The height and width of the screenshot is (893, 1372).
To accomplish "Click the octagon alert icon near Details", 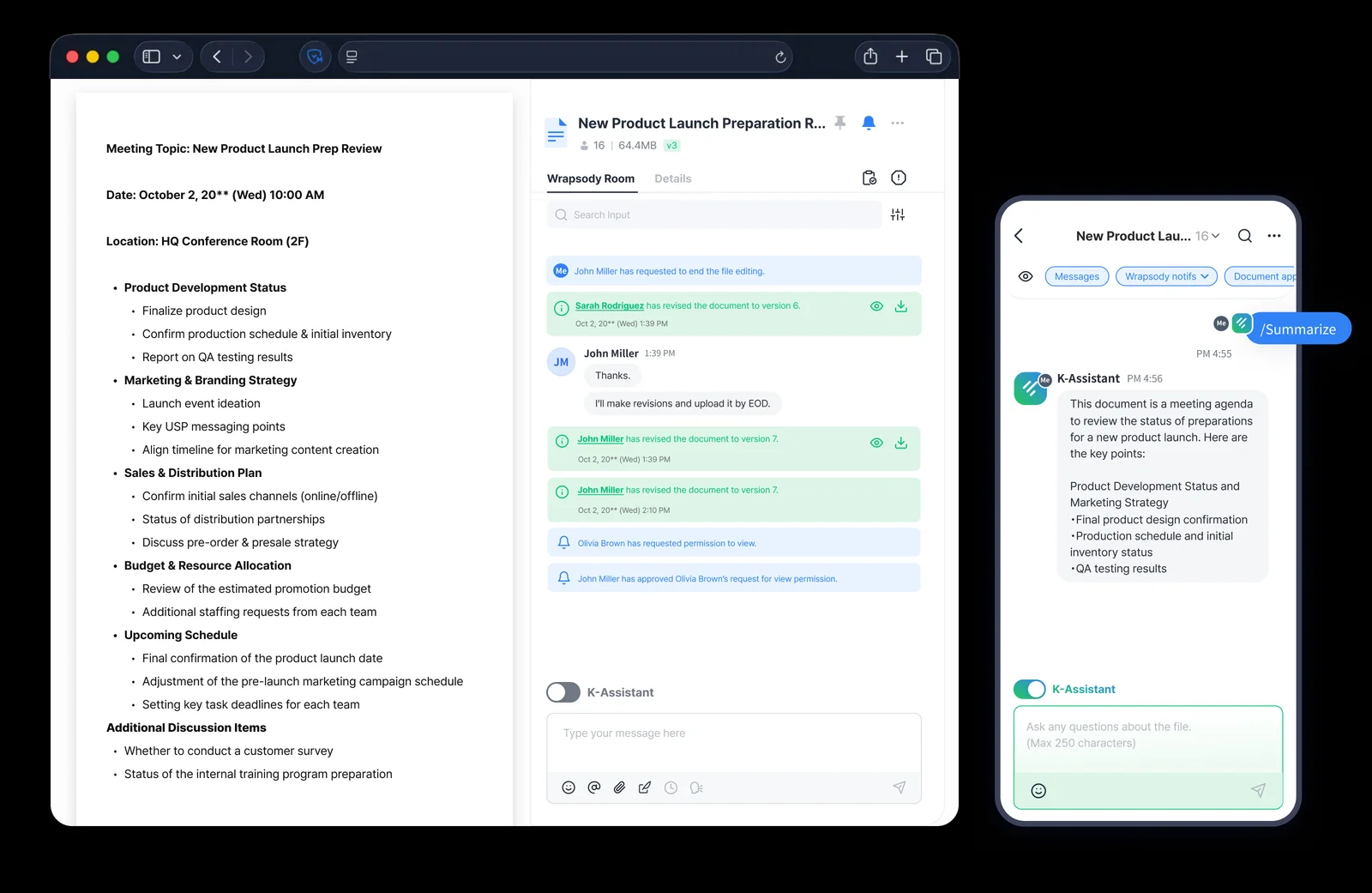I will (899, 178).
